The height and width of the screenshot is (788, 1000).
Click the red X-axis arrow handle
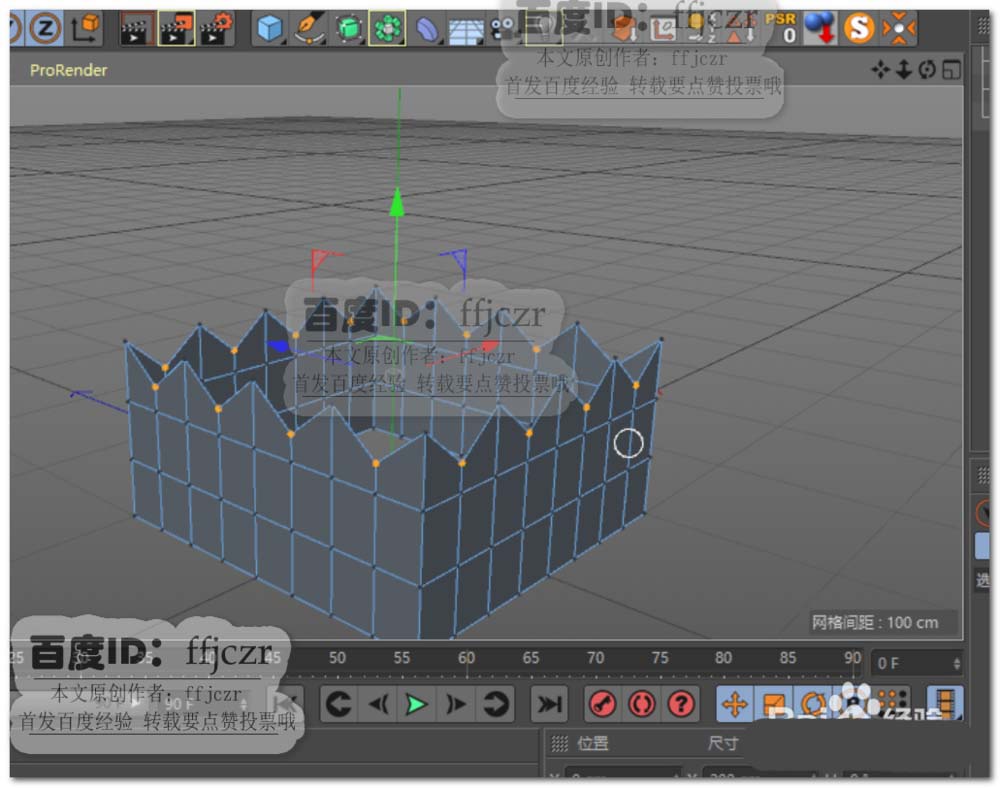pyautogui.click(x=489, y=347)
